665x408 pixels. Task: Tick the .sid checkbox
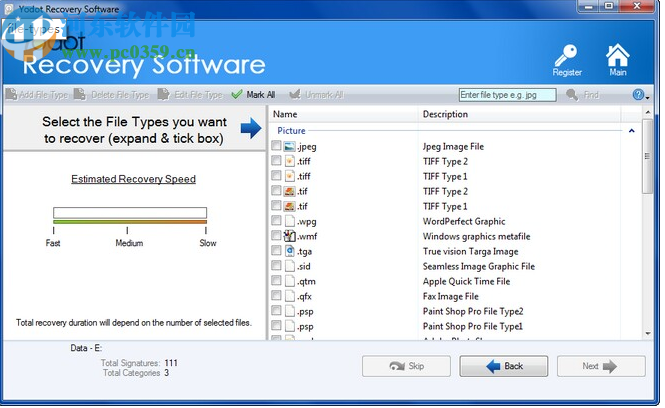coord(276,265)
